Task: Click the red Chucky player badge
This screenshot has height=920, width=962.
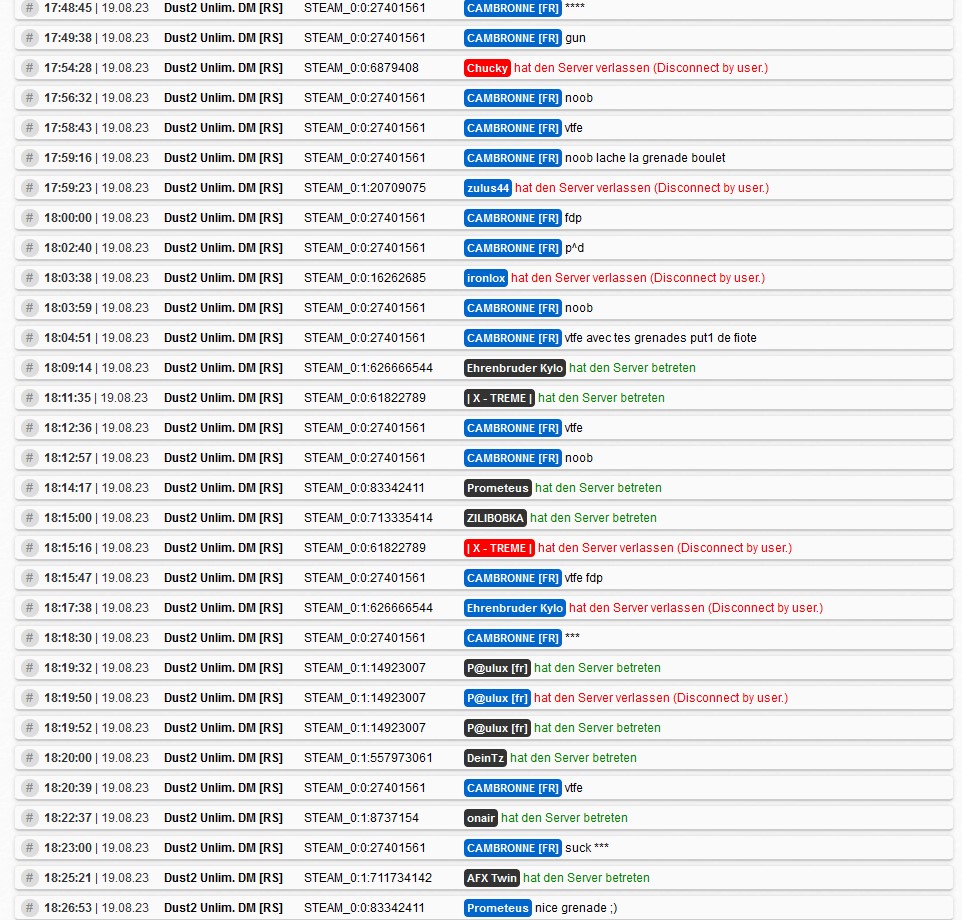Action: (x=487, y=68)
